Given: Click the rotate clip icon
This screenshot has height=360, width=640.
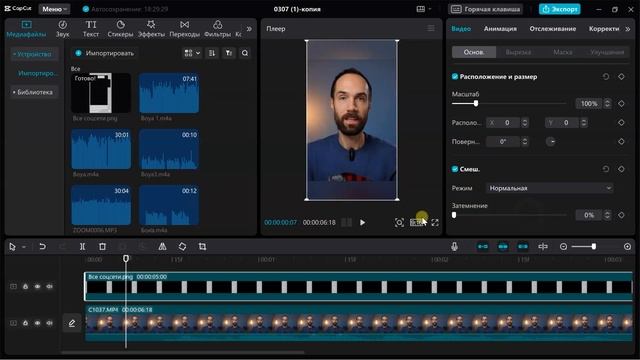Looking at the screenshot, I should [182, 247].
